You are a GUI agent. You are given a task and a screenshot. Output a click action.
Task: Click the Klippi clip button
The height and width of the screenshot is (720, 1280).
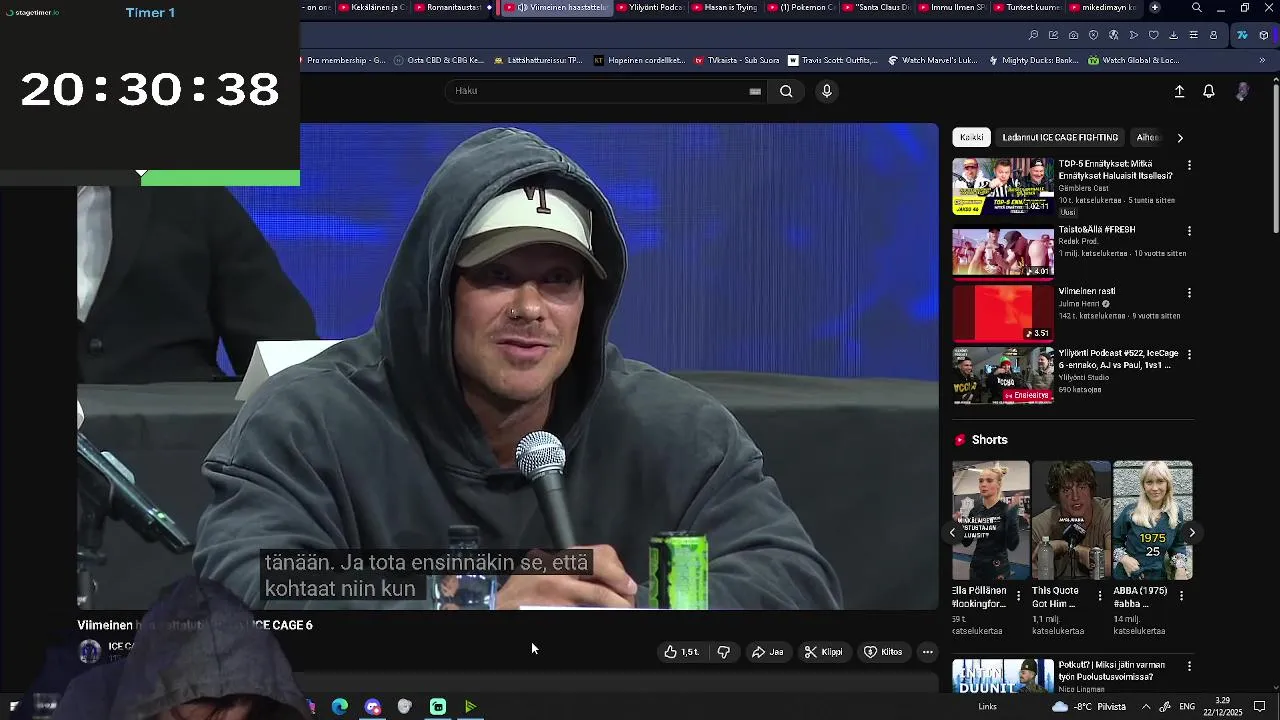[824, 652]
